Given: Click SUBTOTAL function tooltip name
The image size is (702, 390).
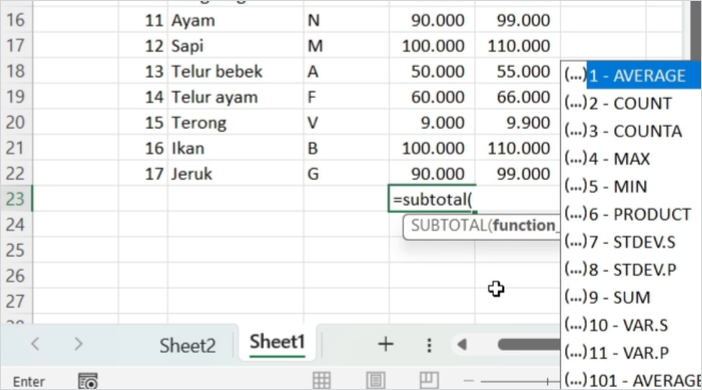Looking at the screenshot, I should 449,226.
